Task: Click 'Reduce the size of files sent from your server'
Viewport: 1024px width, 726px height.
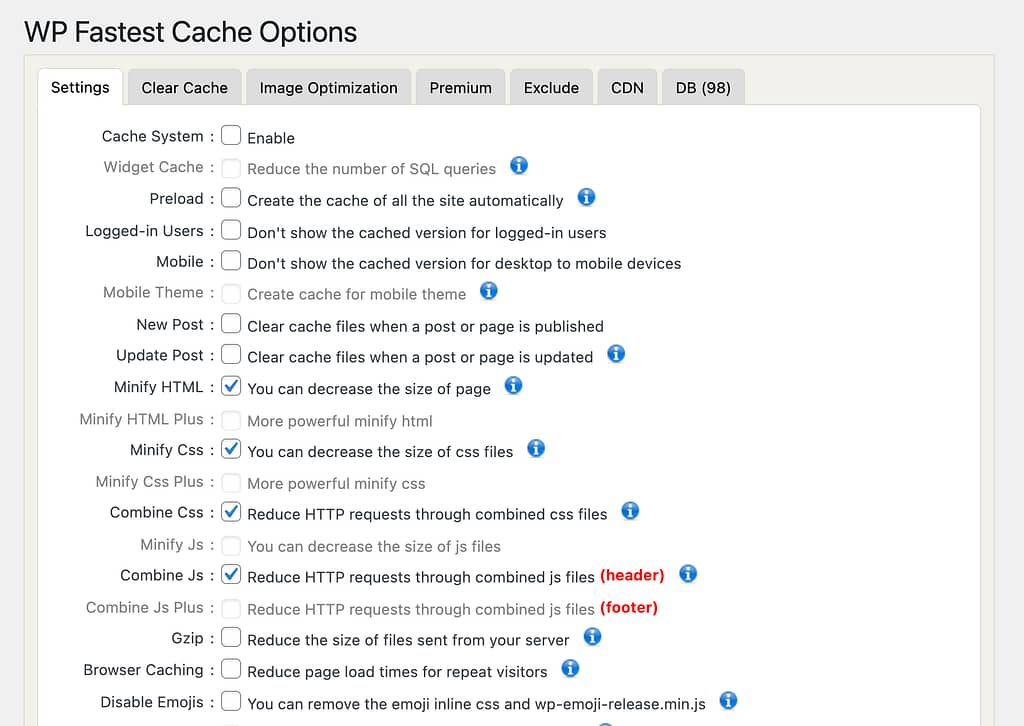Action: click(x=408, y=640)
